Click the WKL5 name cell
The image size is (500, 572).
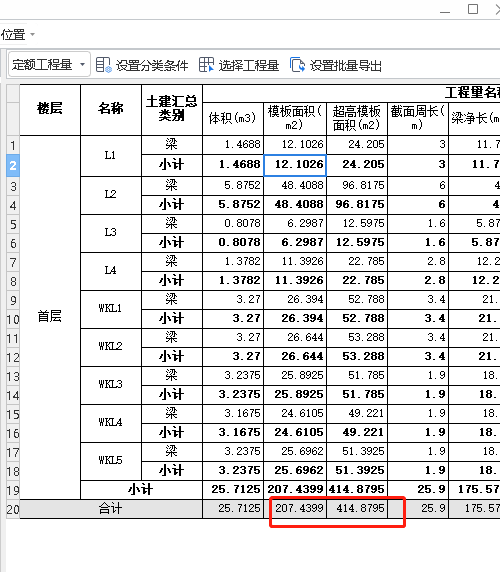click(111, 461)
